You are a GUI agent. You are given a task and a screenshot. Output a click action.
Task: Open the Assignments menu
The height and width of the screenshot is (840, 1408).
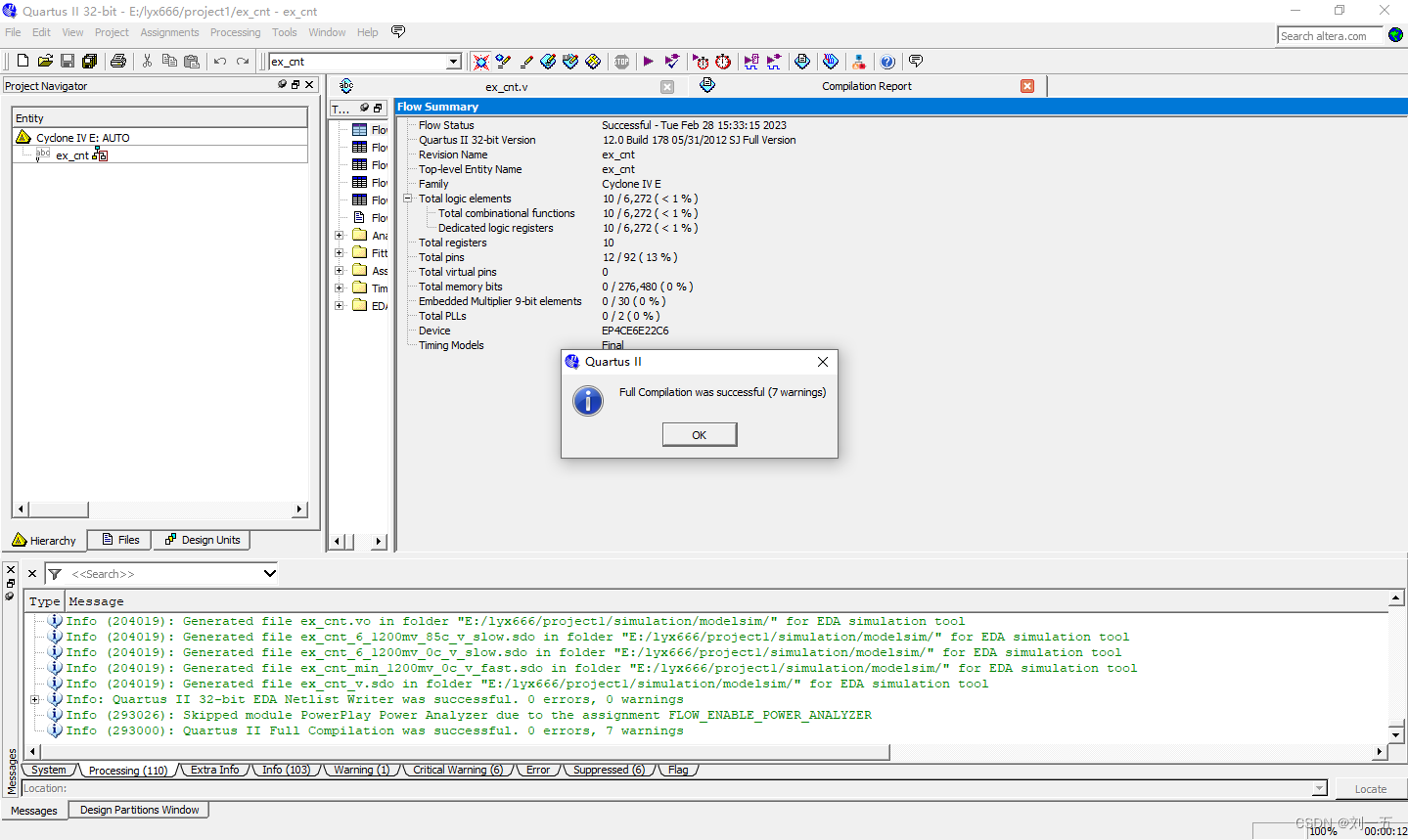coord(169,32)
